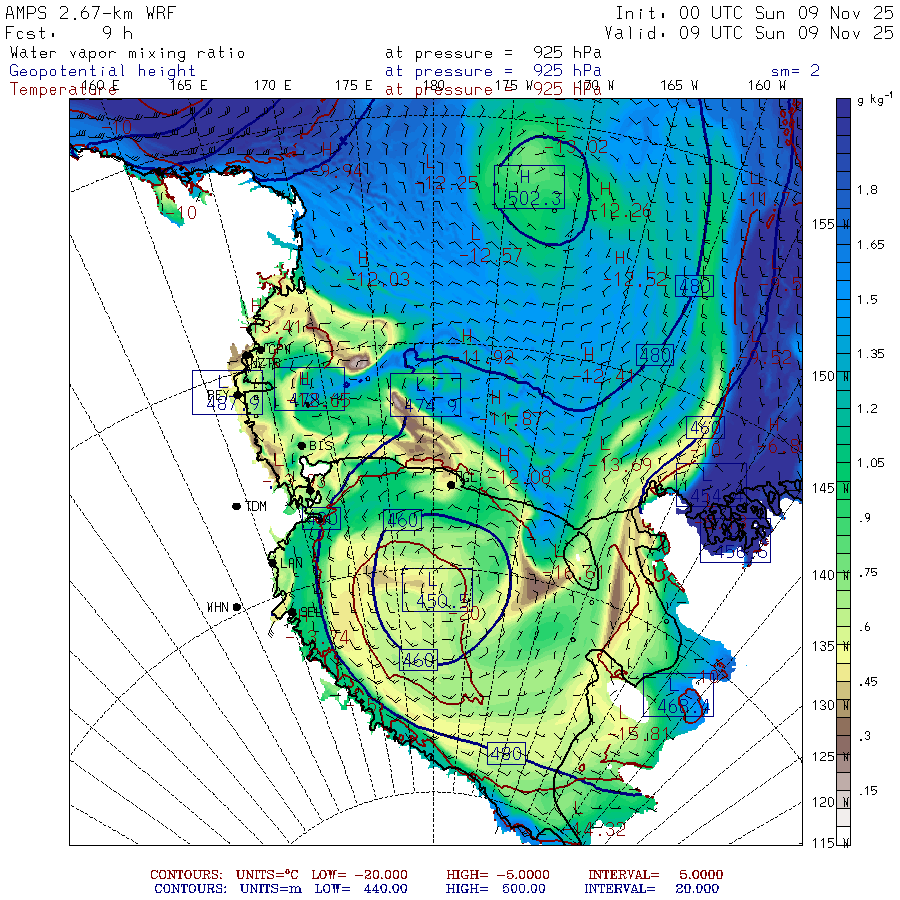Pick the white bottom colorbar segment

[843, 835]
